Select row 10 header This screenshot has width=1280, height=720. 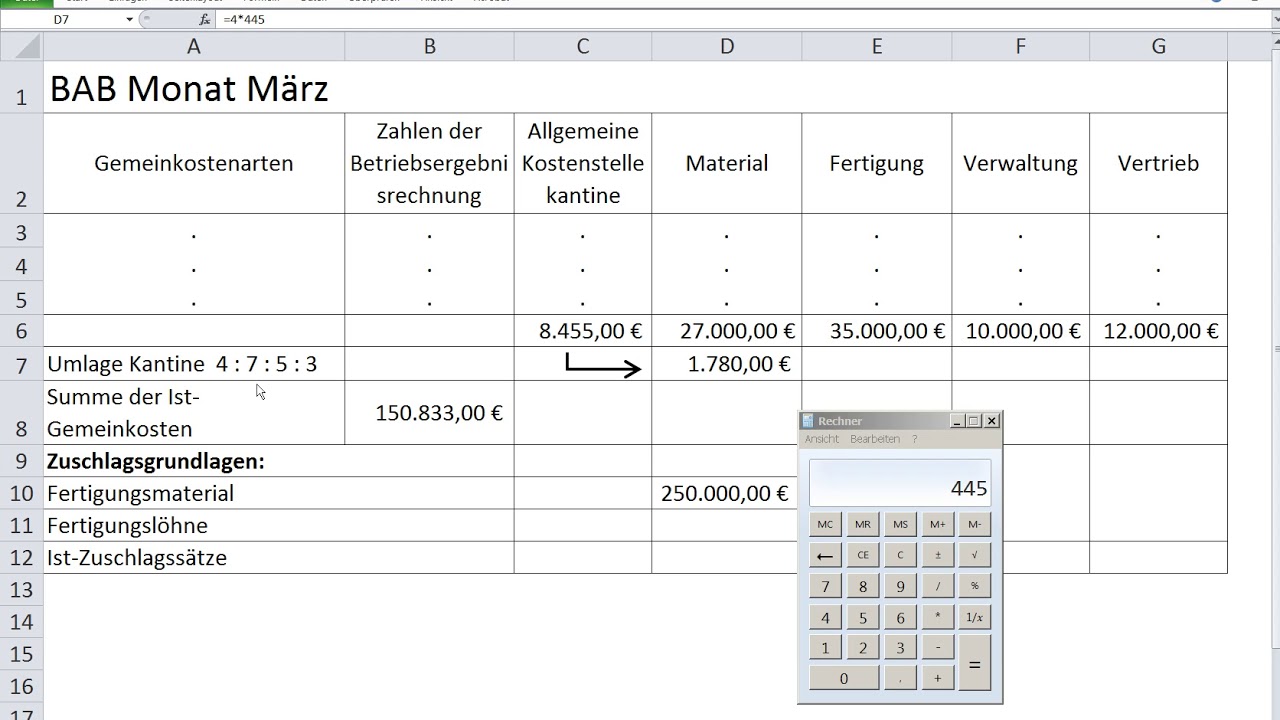(22, 493)
